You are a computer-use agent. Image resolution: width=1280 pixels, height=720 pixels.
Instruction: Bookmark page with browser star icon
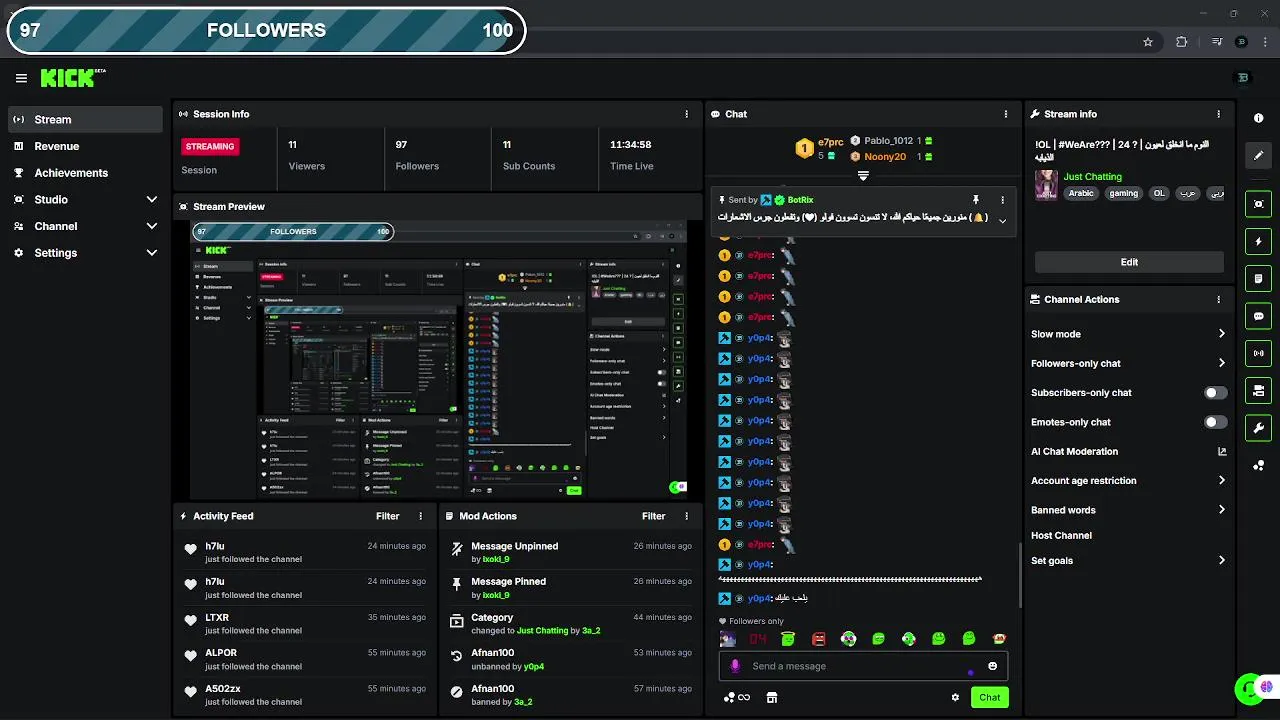point(1148,42)
